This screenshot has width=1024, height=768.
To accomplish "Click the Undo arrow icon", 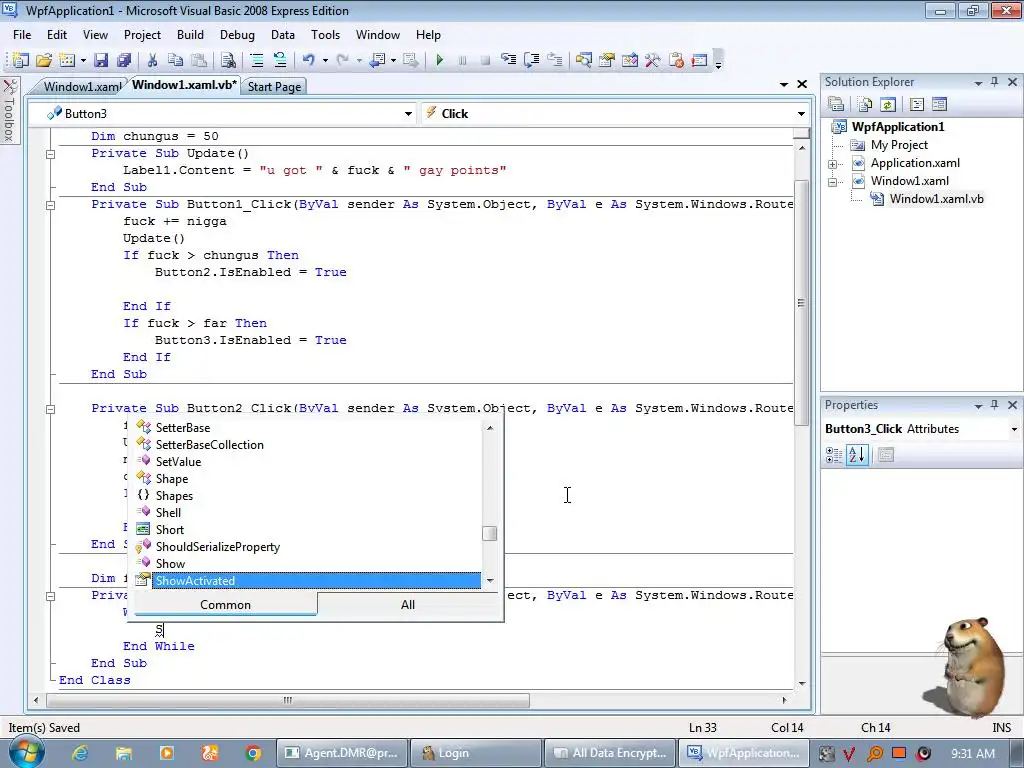I will [x=308, y=60].
